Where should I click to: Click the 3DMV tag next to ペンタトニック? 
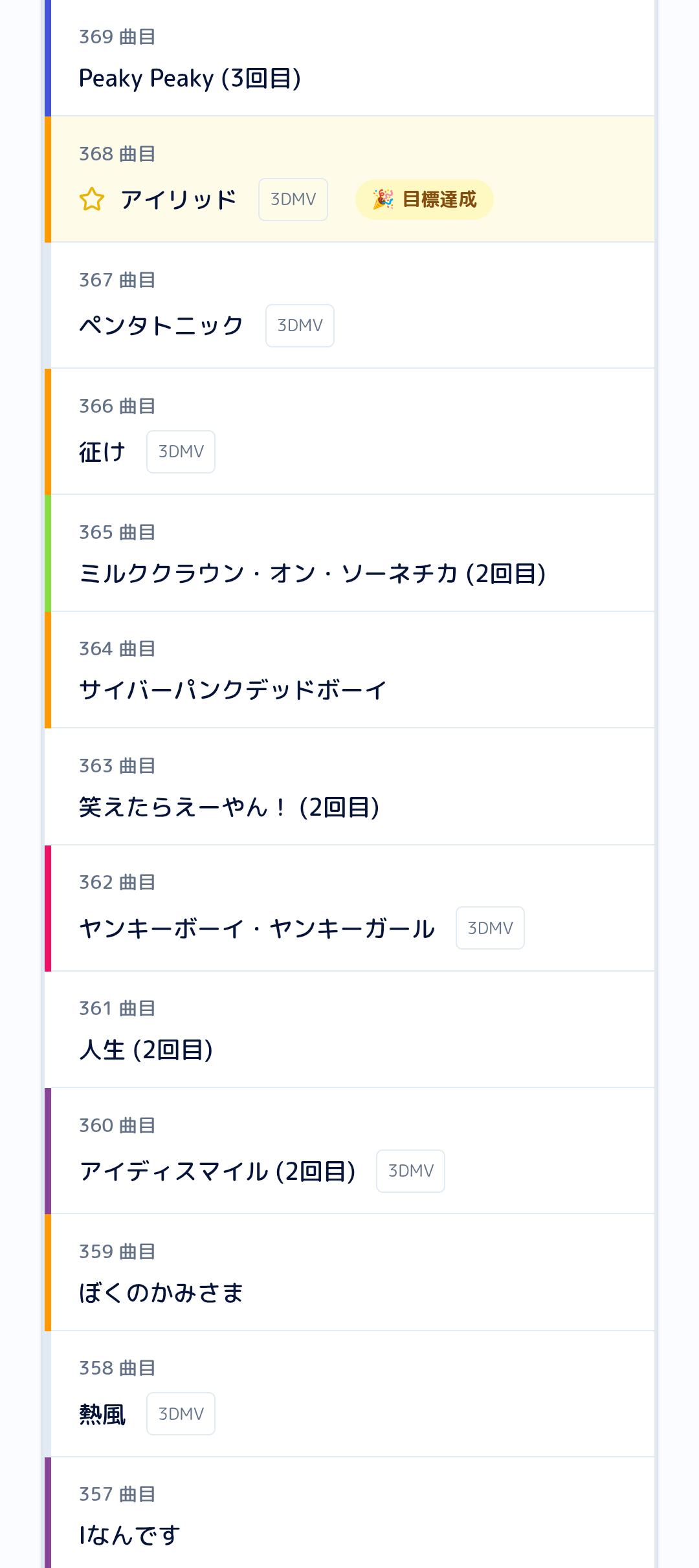pyautogui.click(x=300, y=325)
